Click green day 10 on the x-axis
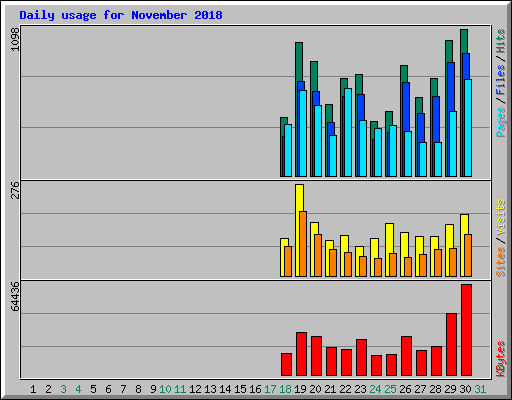 (x=165, y=389)
